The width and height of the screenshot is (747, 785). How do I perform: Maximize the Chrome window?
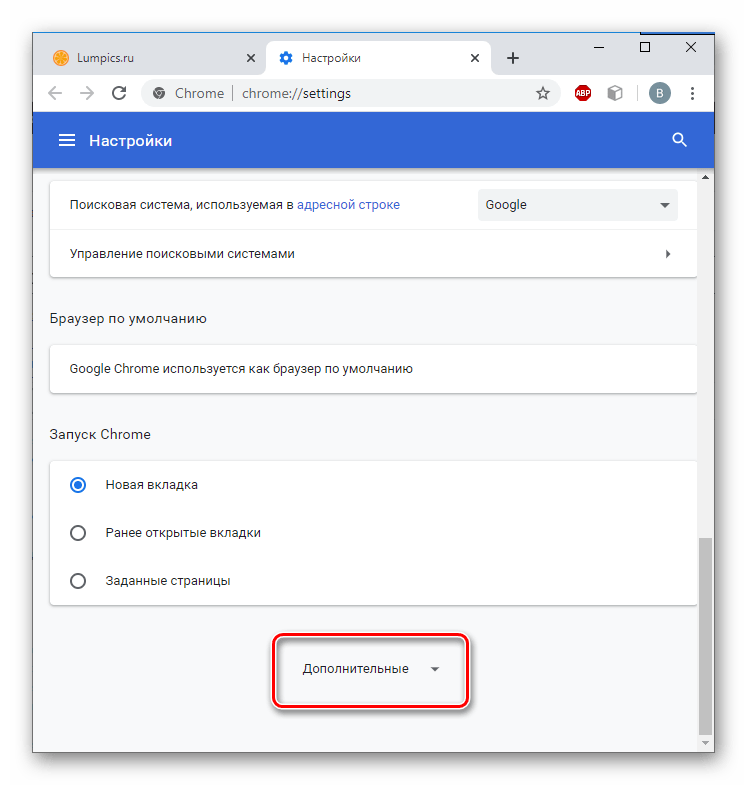tap(645, 47)
